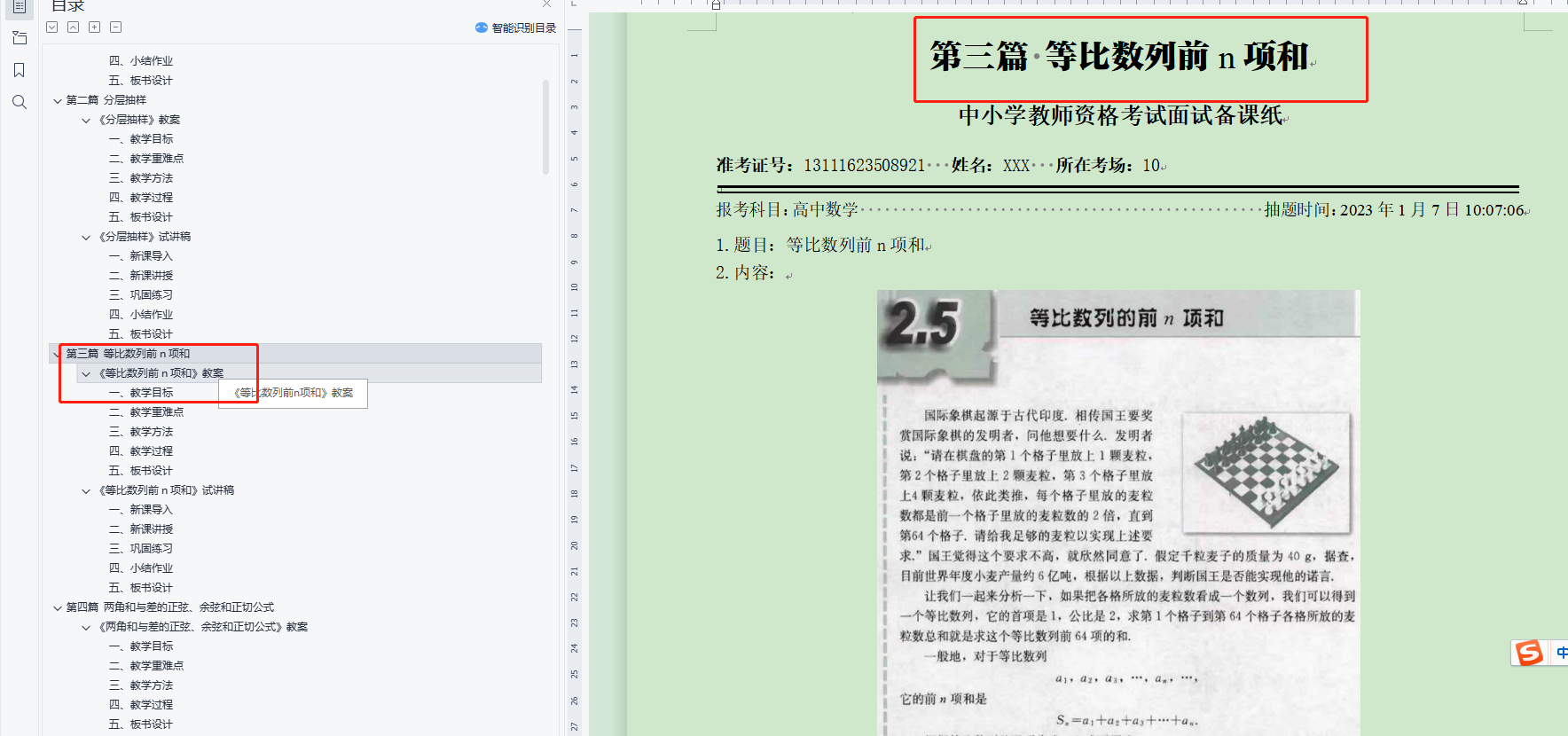
Task: Collapse the 第二篇 分层抽样 section
Action: (58, 100)
